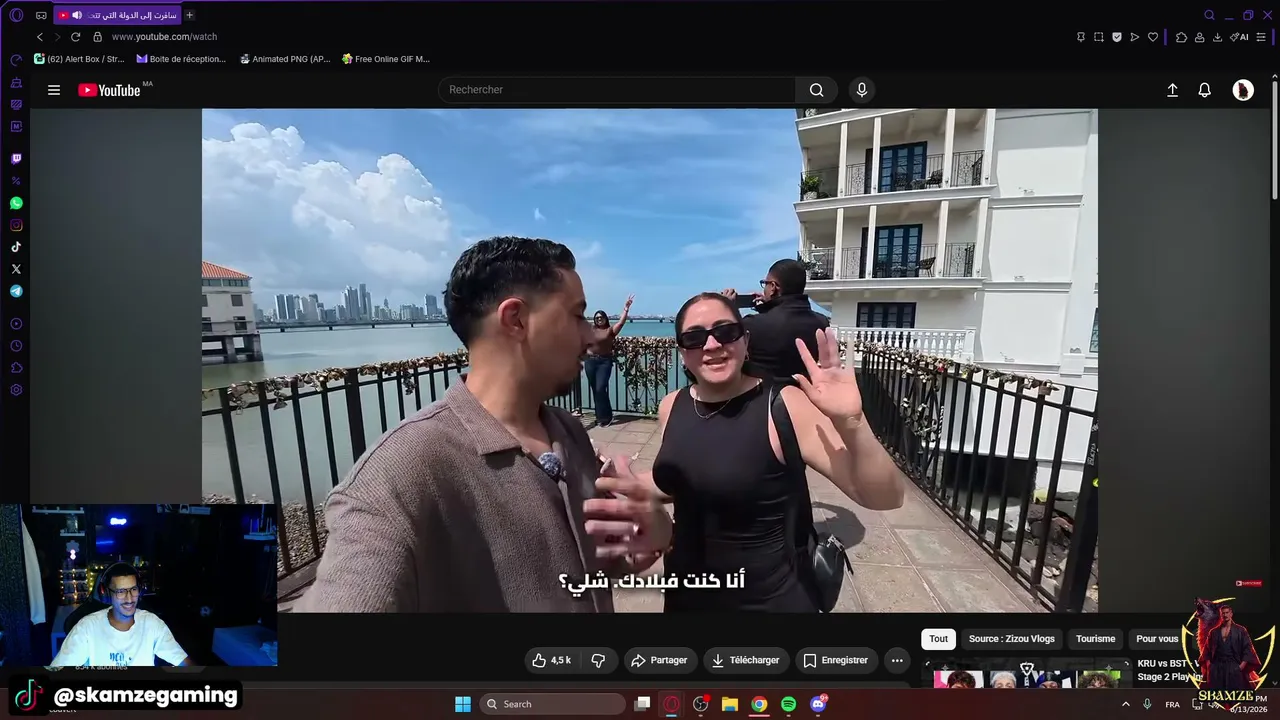Open TikTok in the browser sidebar

[x=16, y=247]
